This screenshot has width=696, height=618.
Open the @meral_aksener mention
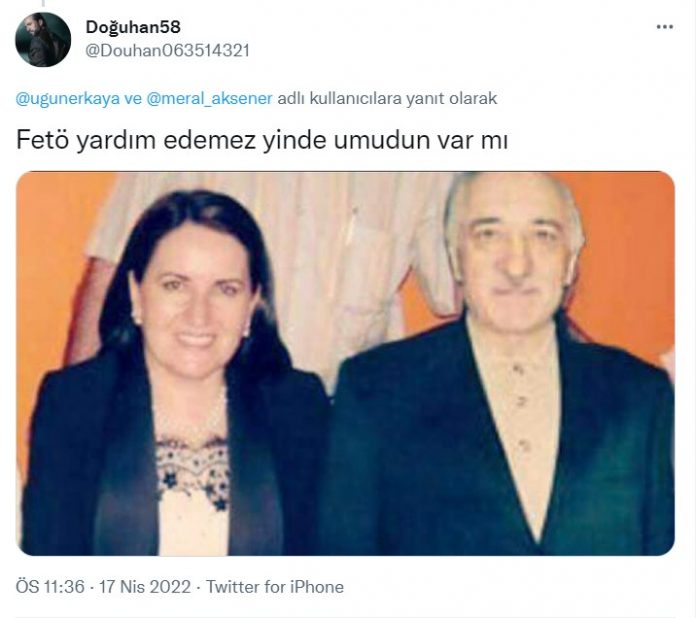point(209,98)
